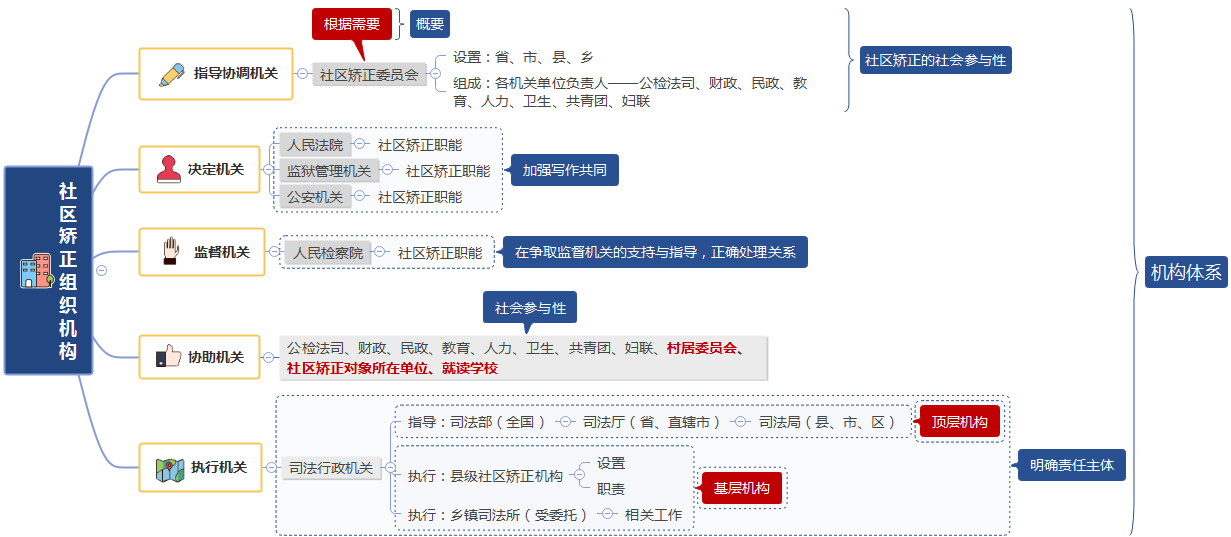
Task: Click the text starting 组成：各机关单位负责人
Action: tap(630, 92)
